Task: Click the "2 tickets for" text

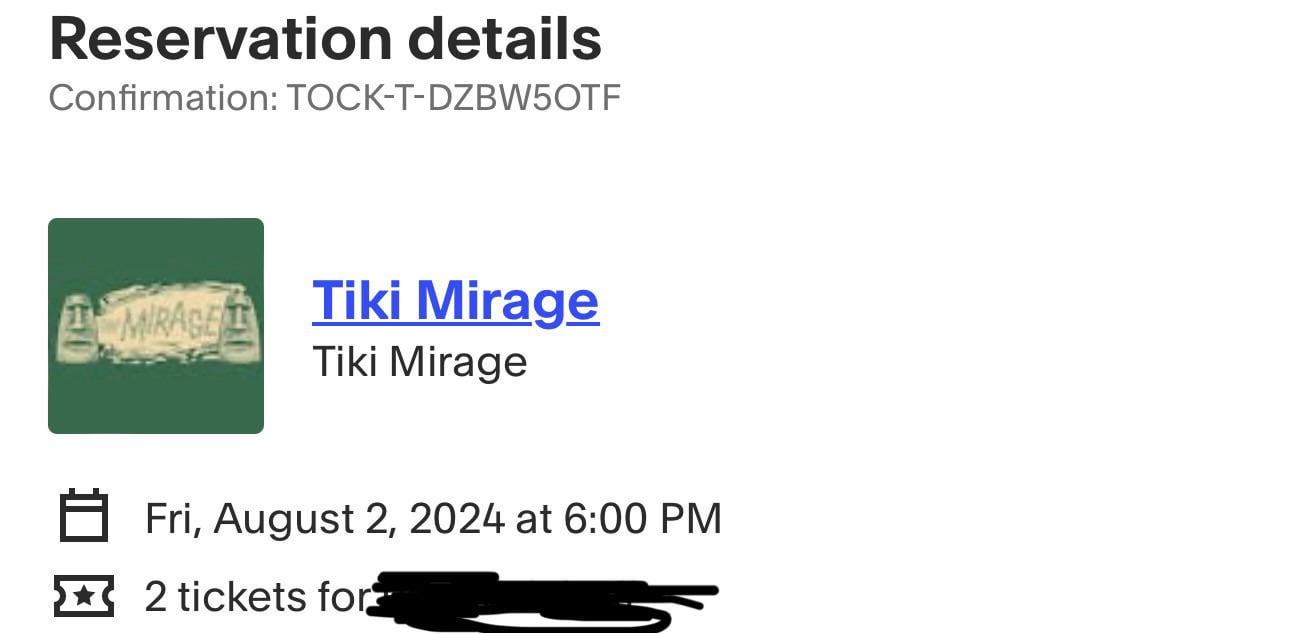Action: (257, 597)
